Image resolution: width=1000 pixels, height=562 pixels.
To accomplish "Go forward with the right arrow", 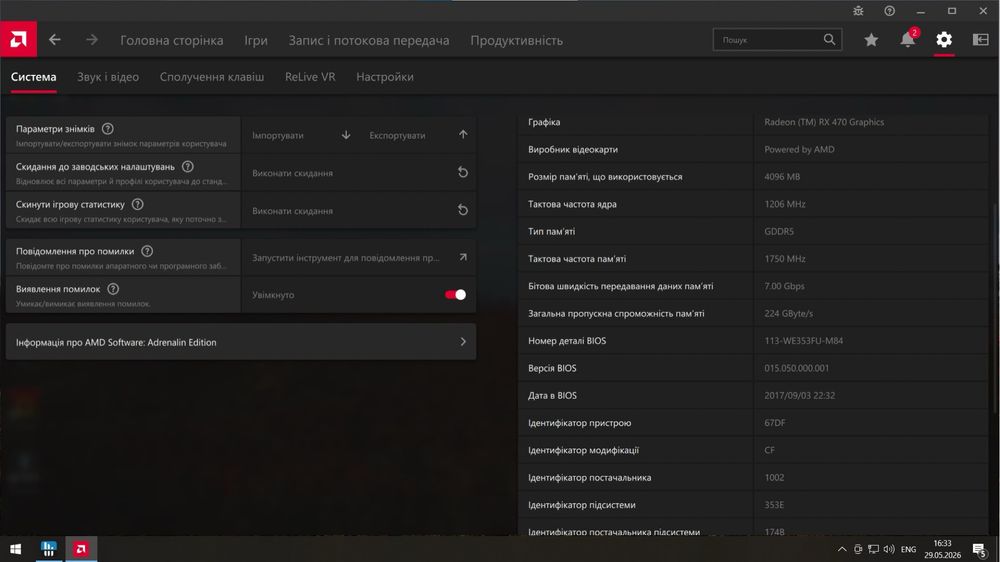I will 92,40.
